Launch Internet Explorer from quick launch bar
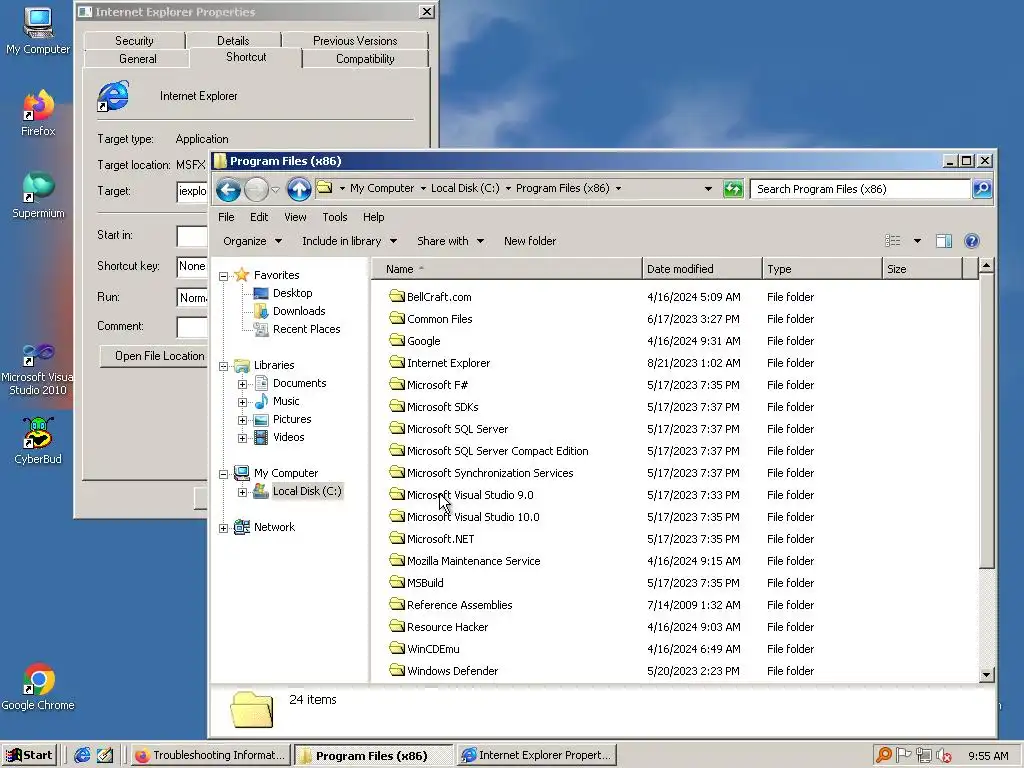The image size is (1024, 768). pyautogui.click(x=82, y=755)
